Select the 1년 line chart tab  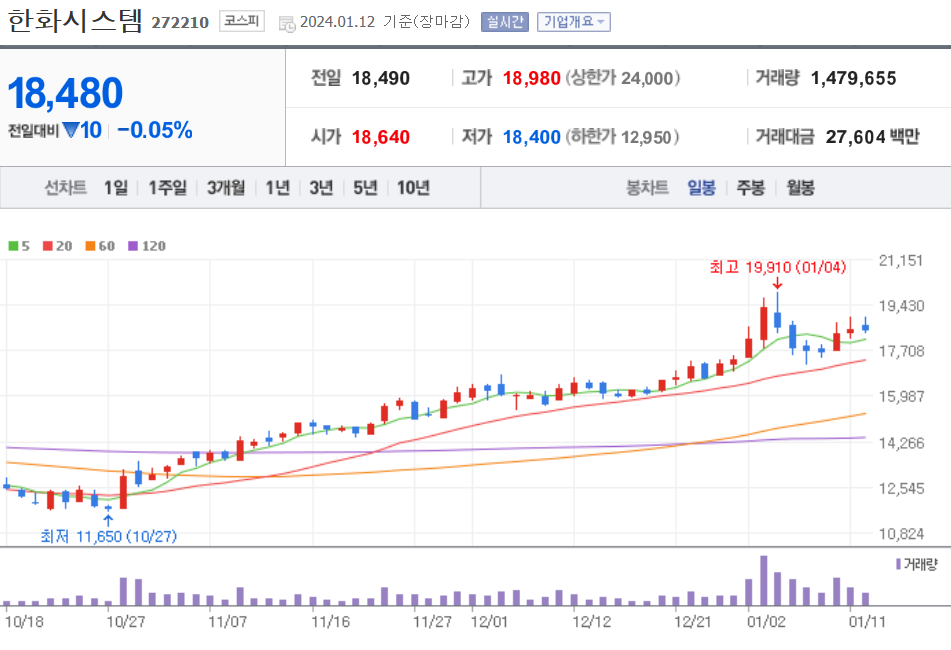pos(278,188)
